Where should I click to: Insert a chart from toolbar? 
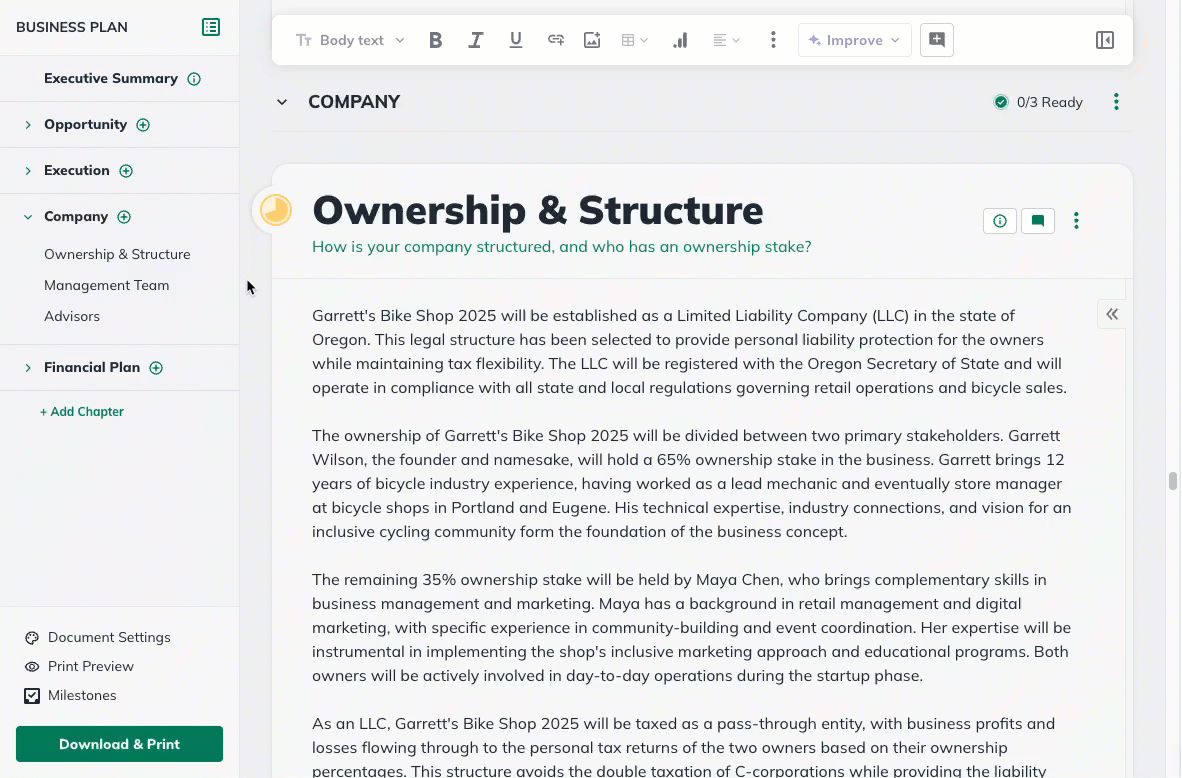tap(680, 40)
